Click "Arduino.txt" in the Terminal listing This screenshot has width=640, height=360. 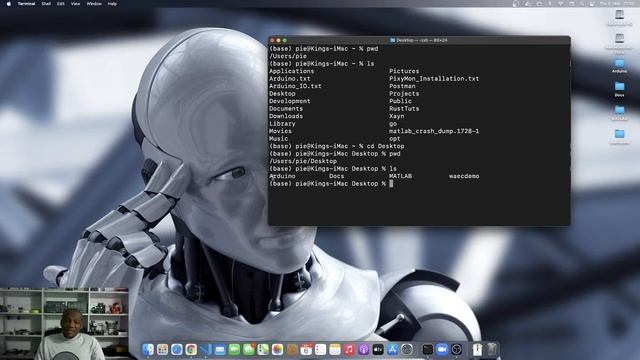(x=289, y=79)
